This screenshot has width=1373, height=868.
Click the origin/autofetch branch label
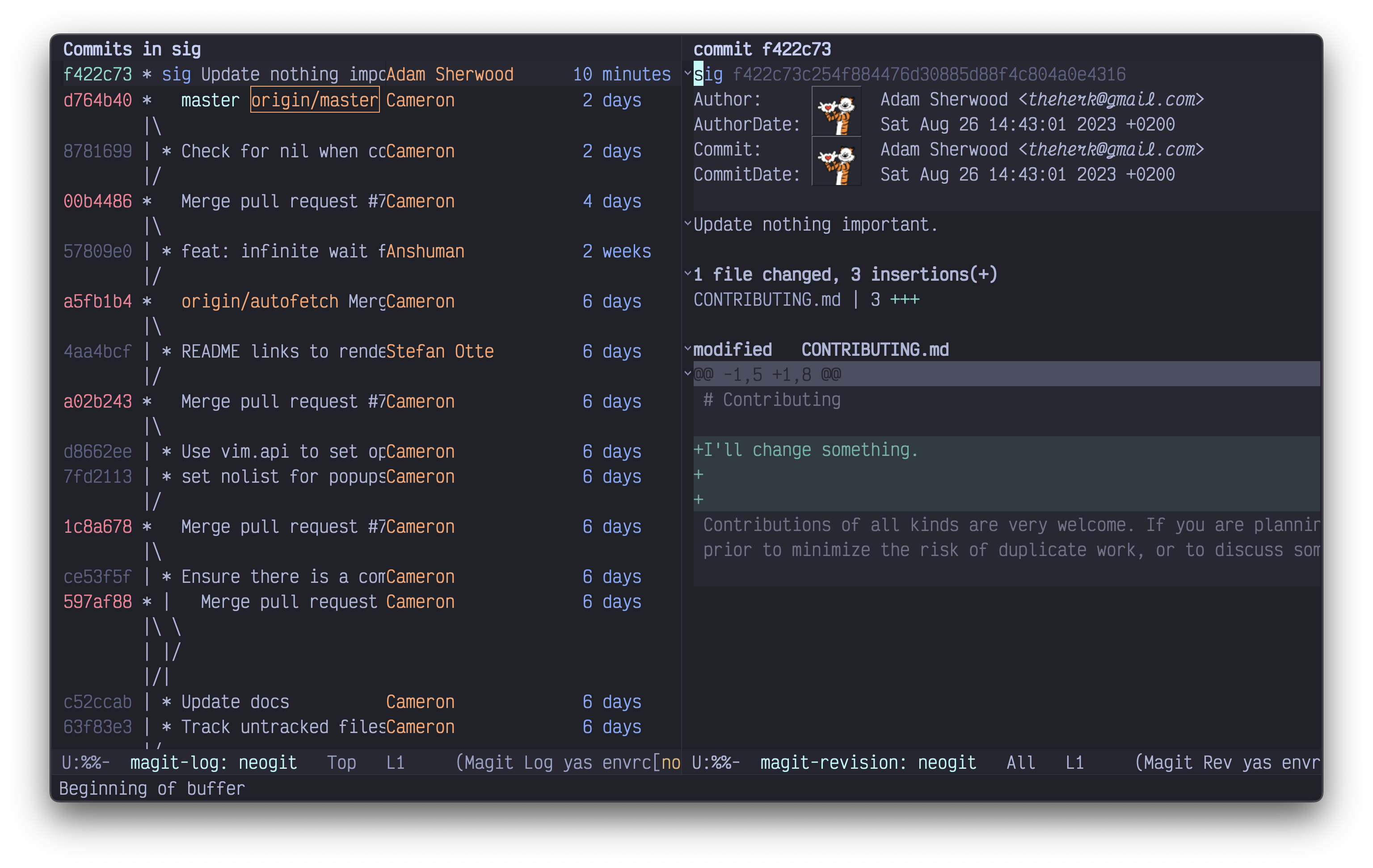click(x=259, y=301)
